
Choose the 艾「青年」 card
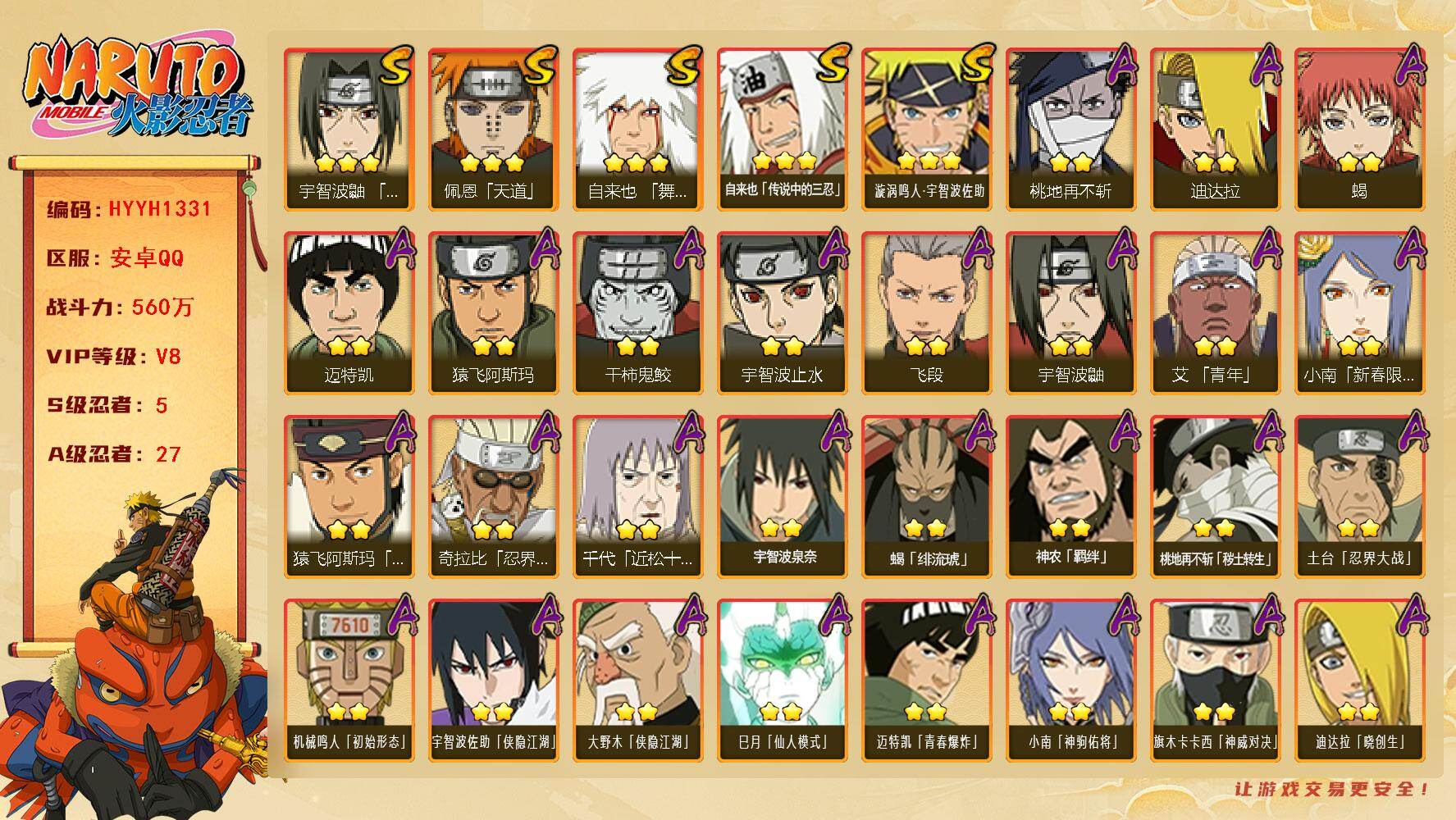(x=1216, y=313)
